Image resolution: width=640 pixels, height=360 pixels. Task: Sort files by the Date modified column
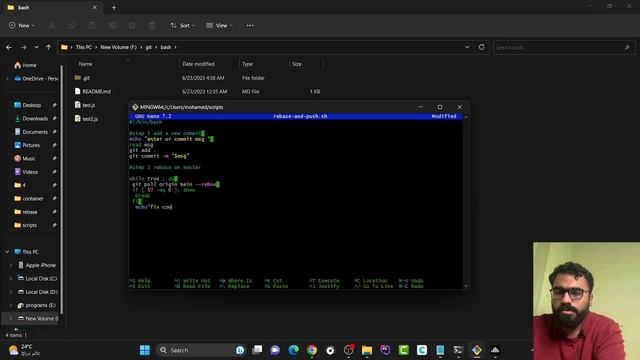click(198, 64)
